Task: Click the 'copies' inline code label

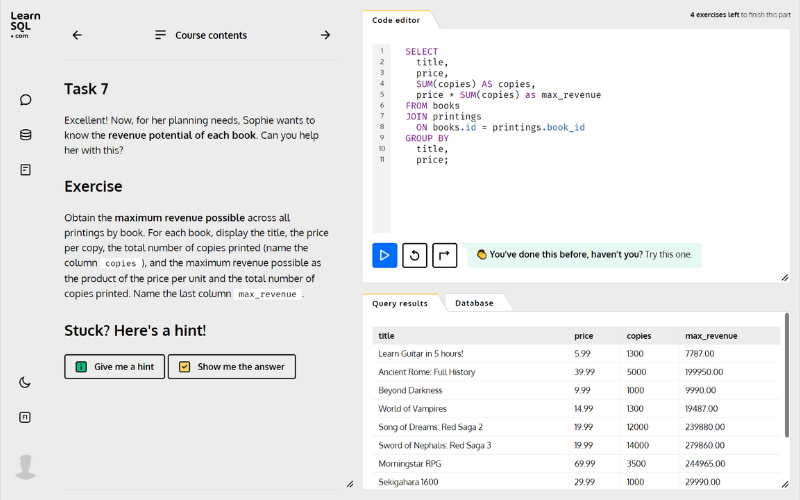Action: click(121, 263)
